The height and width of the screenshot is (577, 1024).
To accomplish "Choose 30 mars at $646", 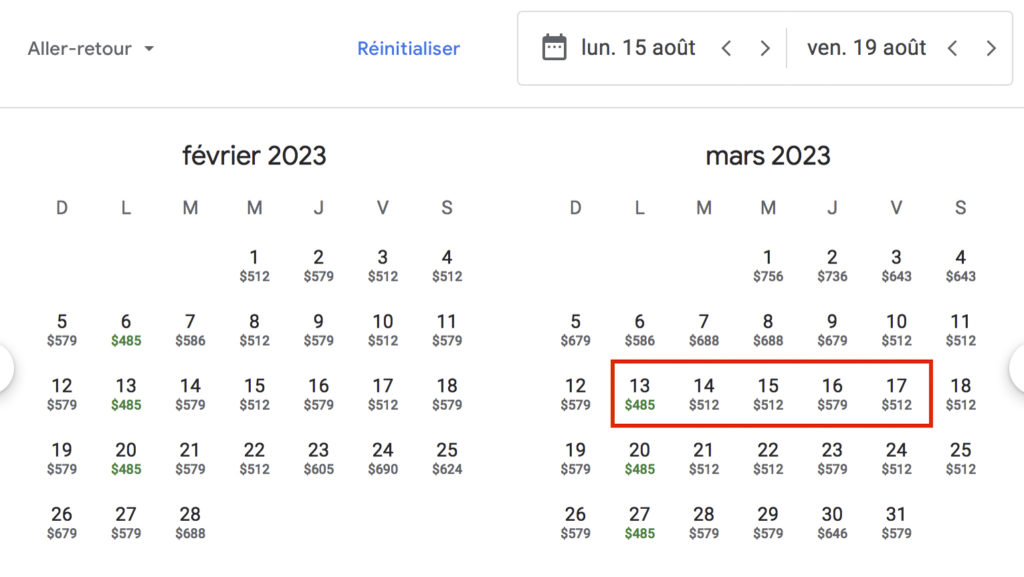I will [x=832, y=522].
